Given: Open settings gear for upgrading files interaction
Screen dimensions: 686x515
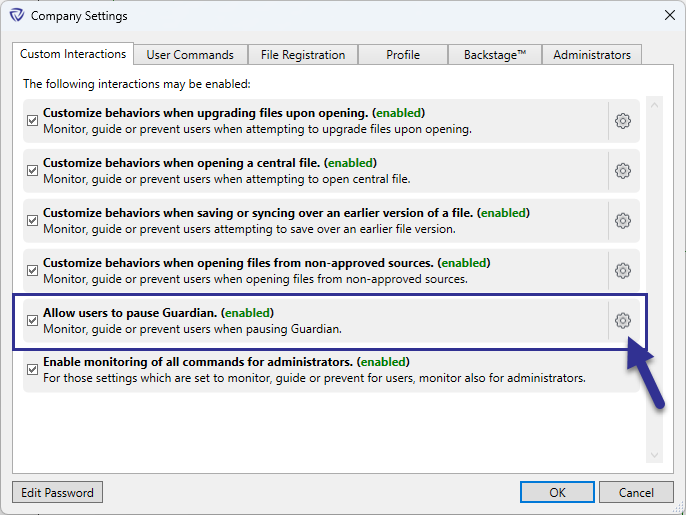Looking at the screenshot, I should pyautogui.click(x=623, y=121).
